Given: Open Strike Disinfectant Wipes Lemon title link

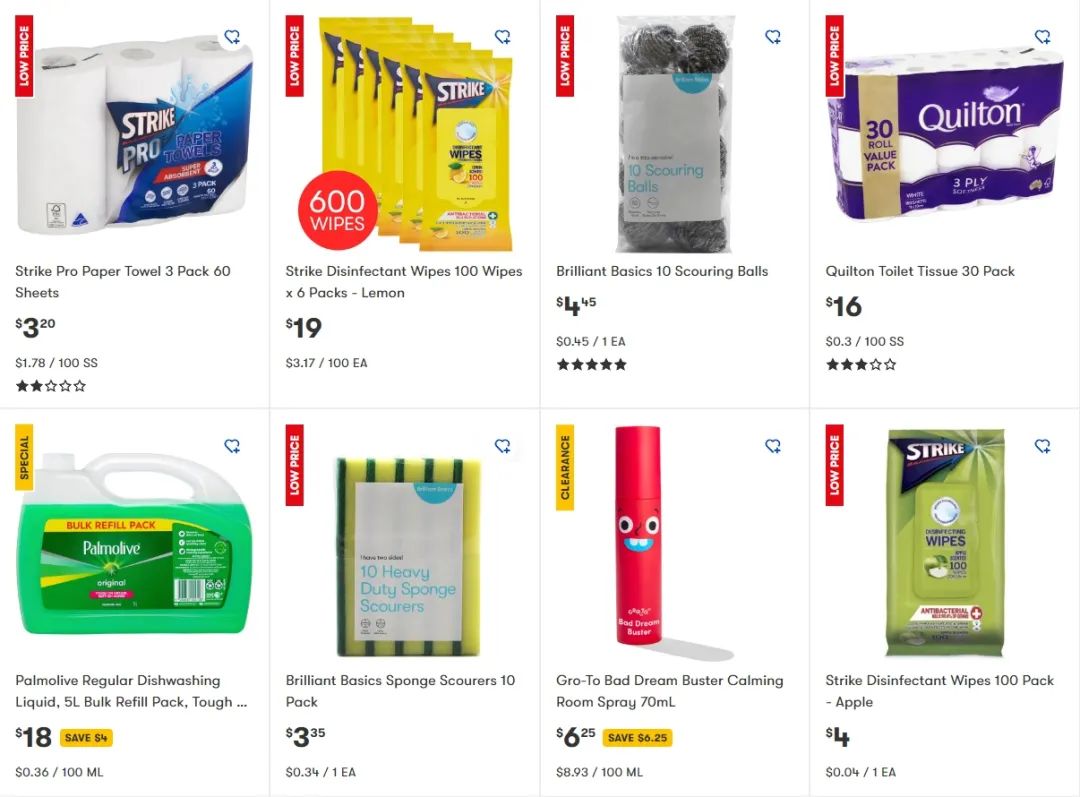Looking at the screenshot, I should click(x=404, y=282).
